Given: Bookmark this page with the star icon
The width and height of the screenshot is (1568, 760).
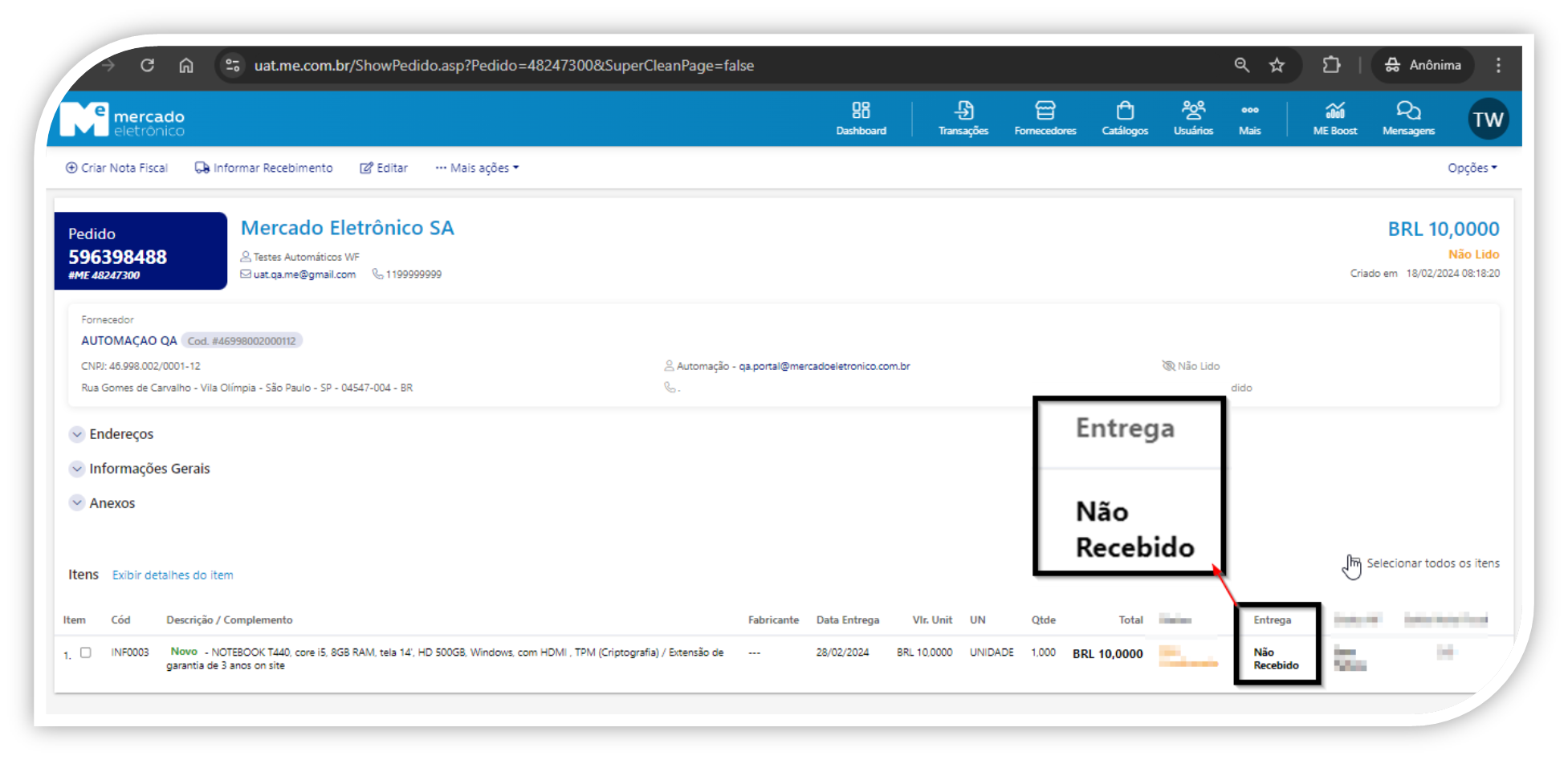Looking at the screenshot, I should pos(1277,65).
